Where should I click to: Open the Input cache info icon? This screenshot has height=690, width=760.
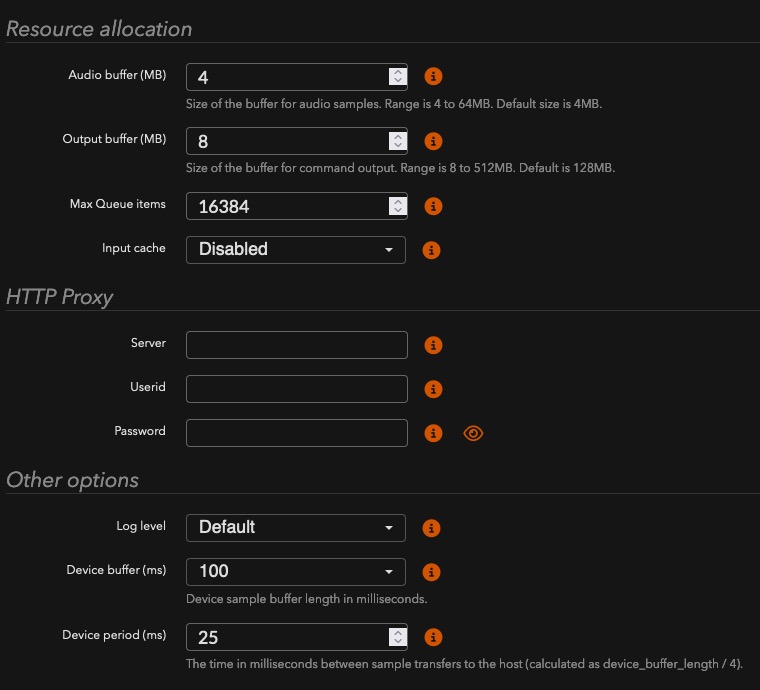tap(431, 250)
